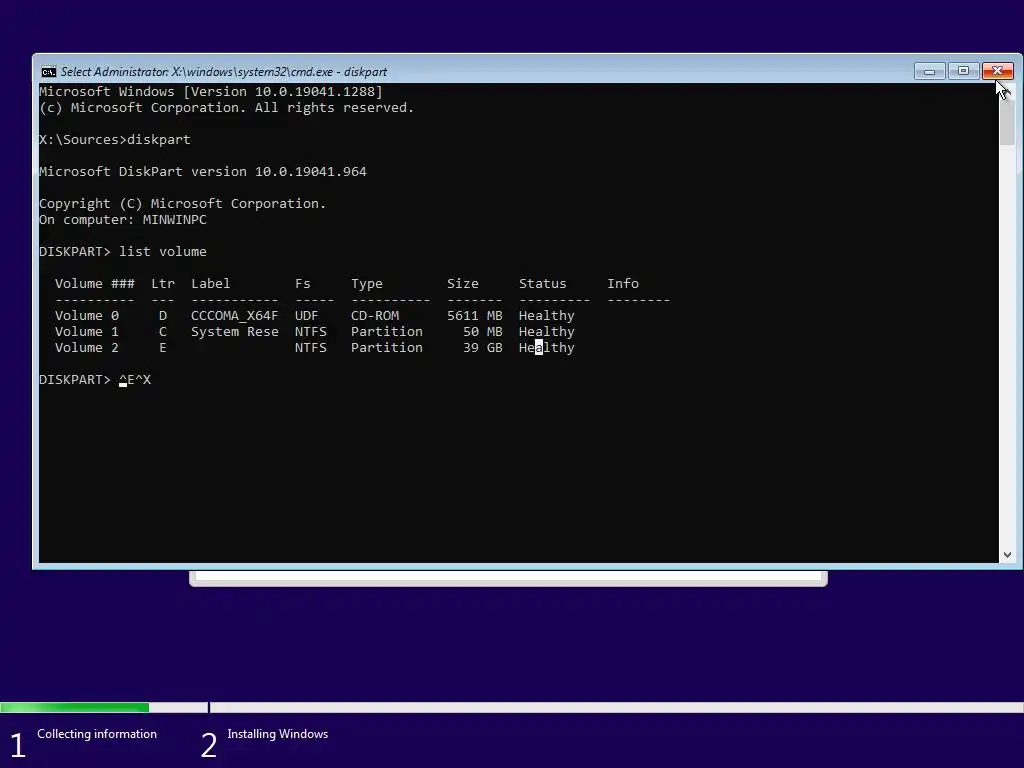The image size is (1024, 768).
Task: Click the '50 MB' size value
Action: coord(483,331)
